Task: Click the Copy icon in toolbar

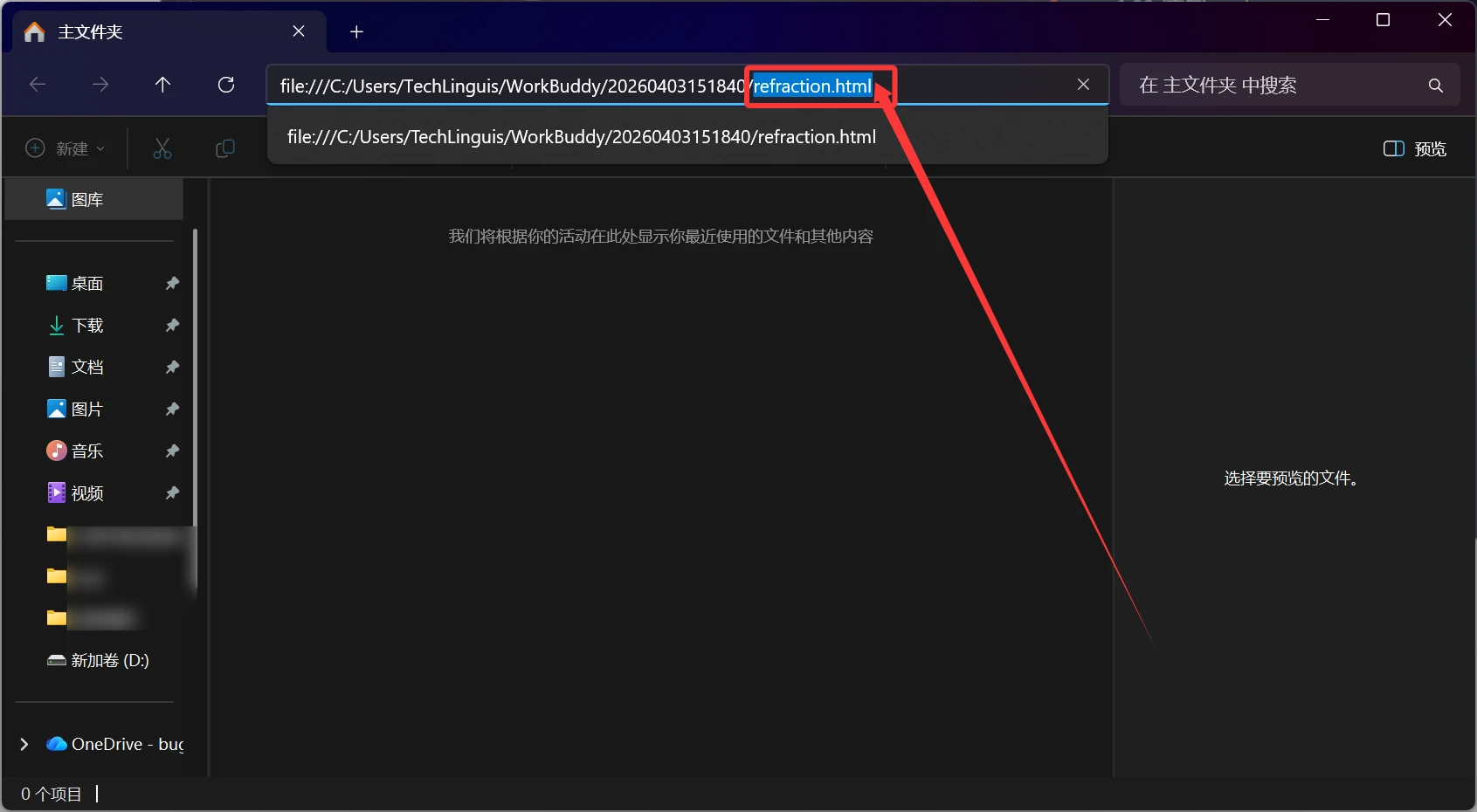Action: (x=225, y=148)
